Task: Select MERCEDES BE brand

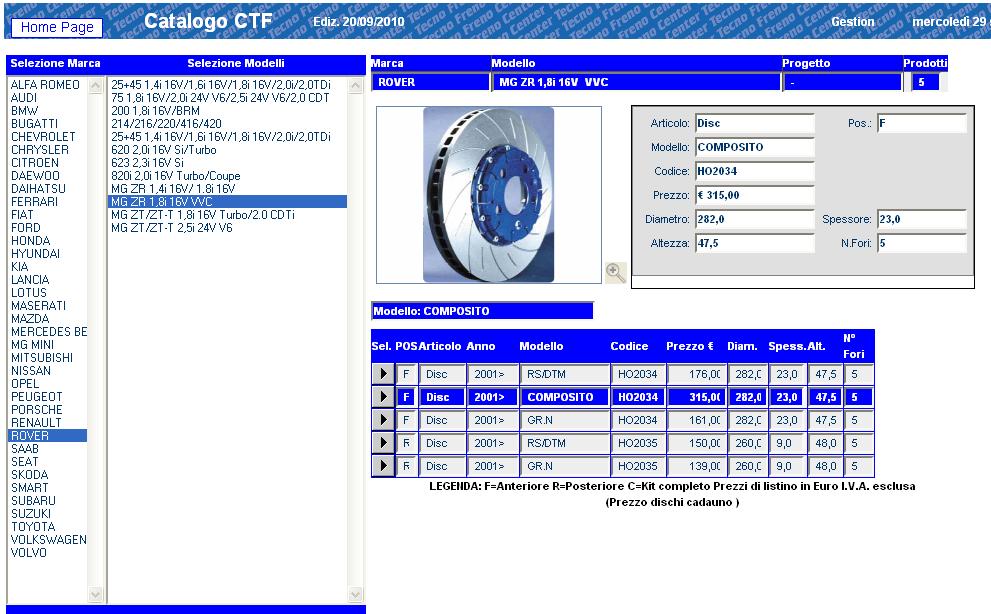Action: click(49, 332)
